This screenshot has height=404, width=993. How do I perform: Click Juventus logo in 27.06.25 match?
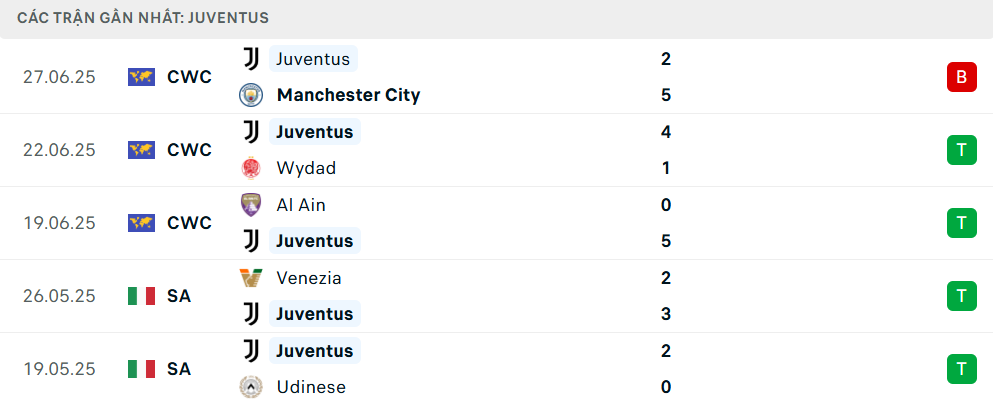[251, 59]
